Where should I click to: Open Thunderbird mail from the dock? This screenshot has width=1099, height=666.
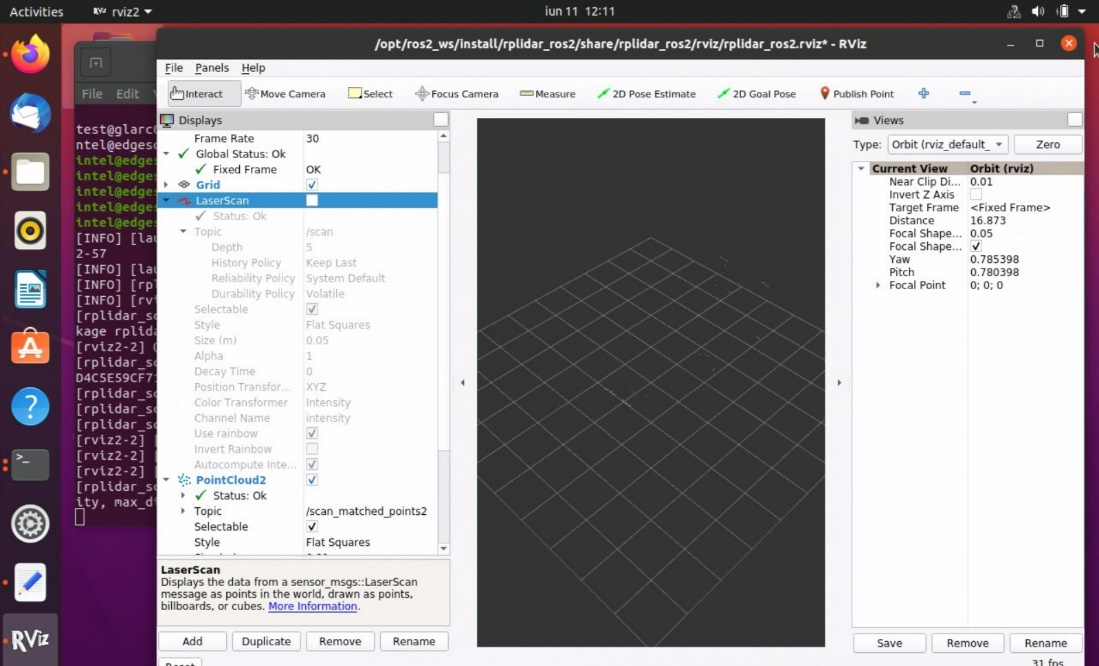[x=30, y=114]
